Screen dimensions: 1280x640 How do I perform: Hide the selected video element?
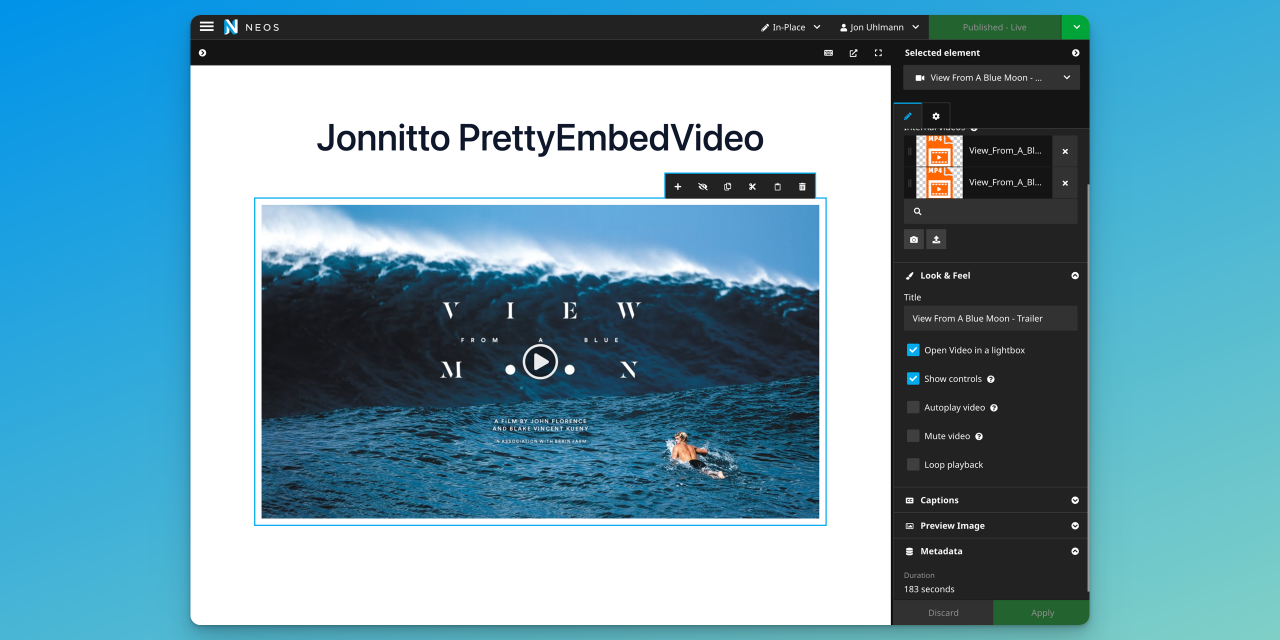(702, 186)
